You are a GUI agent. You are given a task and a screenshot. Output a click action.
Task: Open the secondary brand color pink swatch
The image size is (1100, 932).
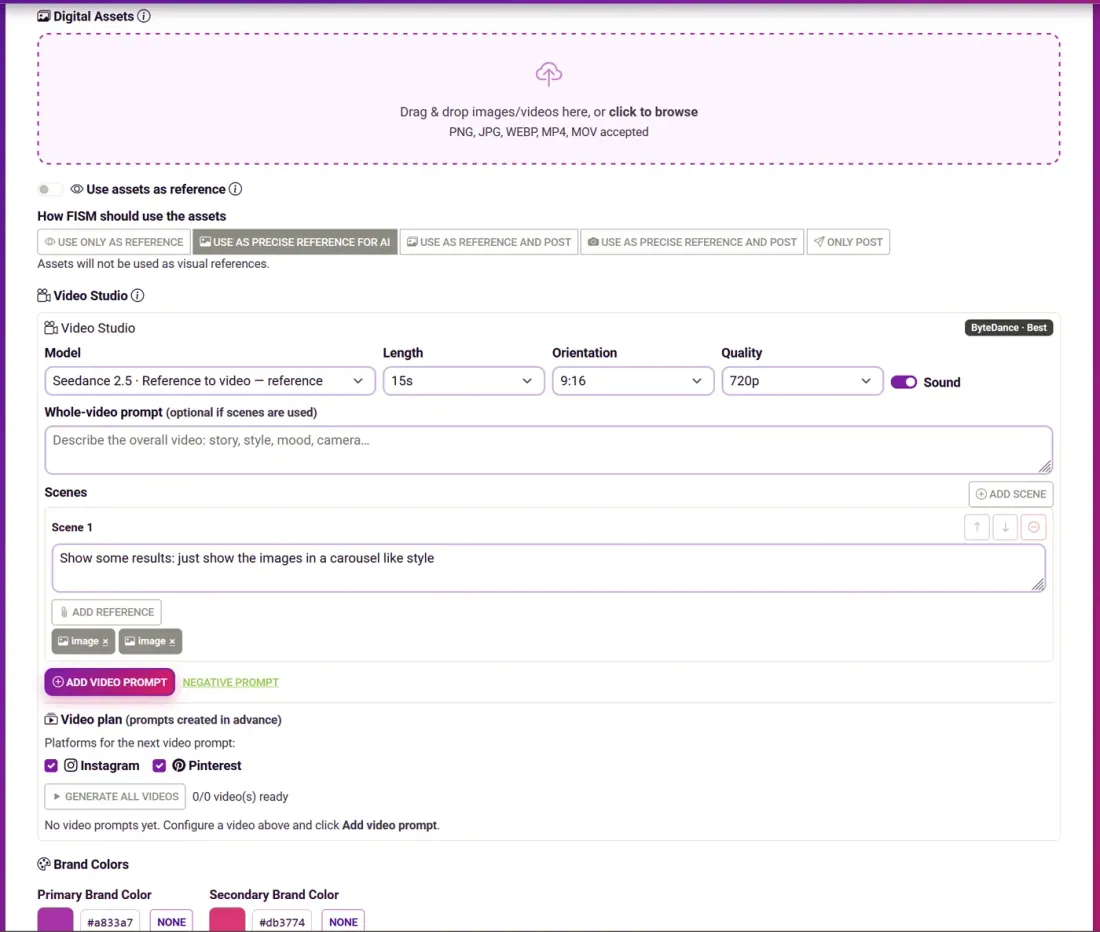tap(227, 920)
